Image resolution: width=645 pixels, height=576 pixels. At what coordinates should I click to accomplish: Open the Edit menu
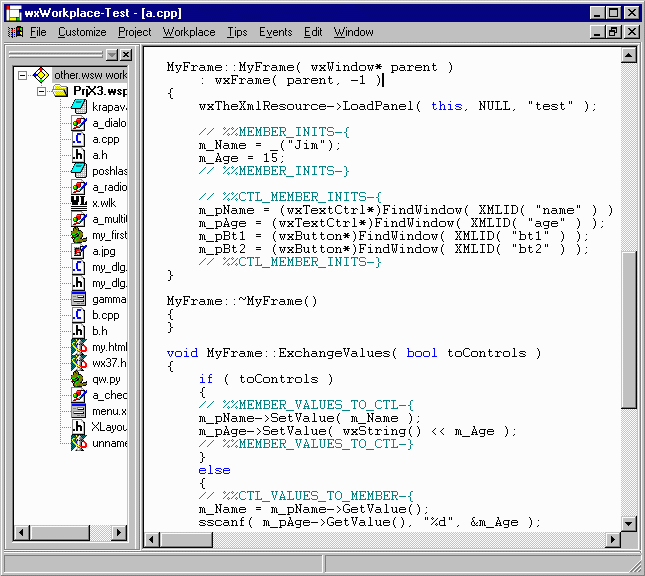coord(313,32)
